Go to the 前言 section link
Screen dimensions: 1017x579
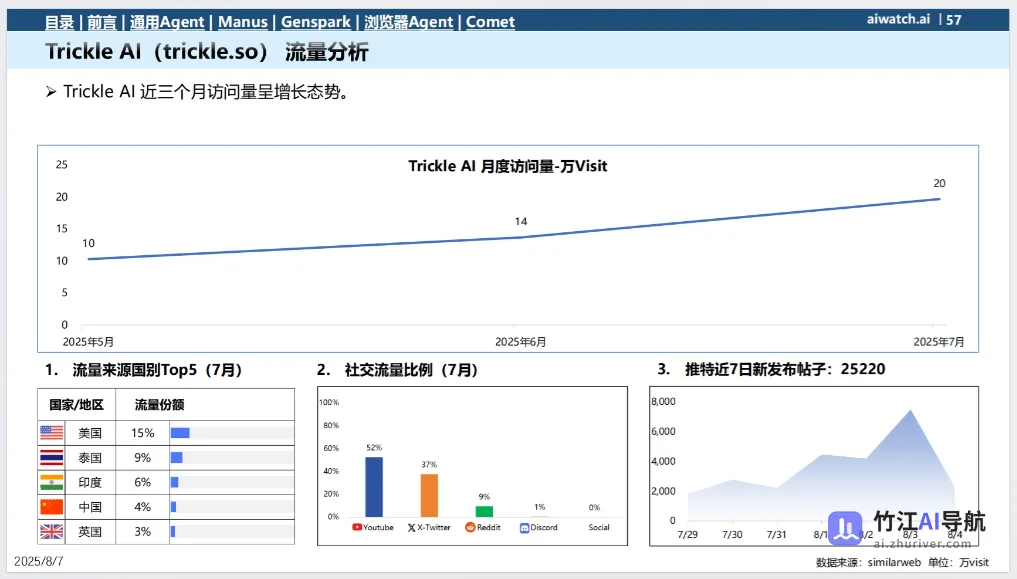pos(102,22)
